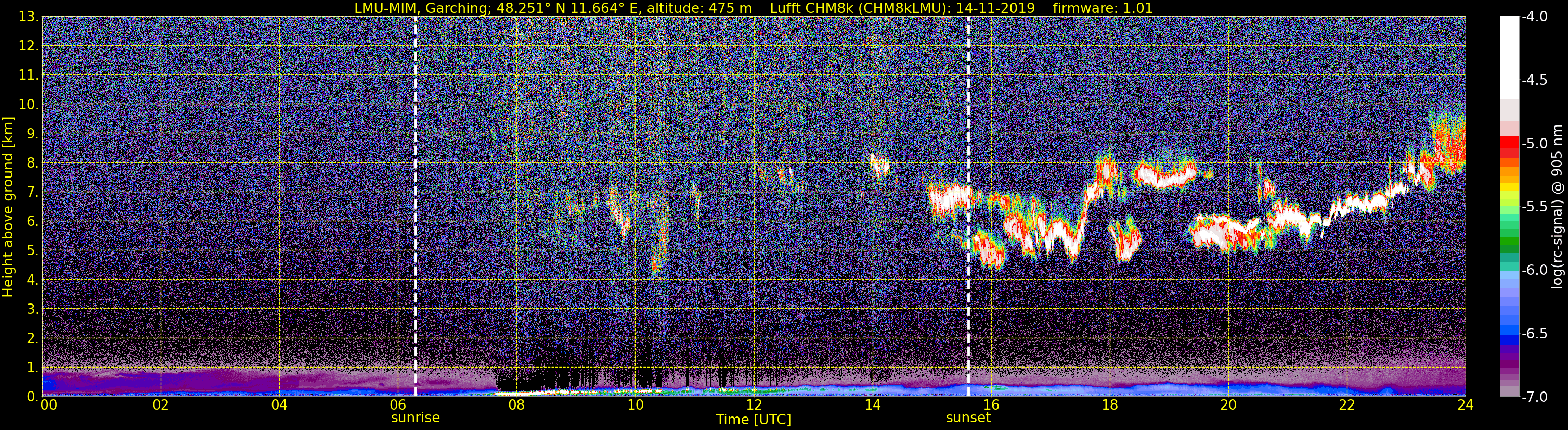Image resolution: width=1568 pixels, height=430 pixels.
Task: Click the sunset dashed vertical line
Action: (x=968, y=207)
